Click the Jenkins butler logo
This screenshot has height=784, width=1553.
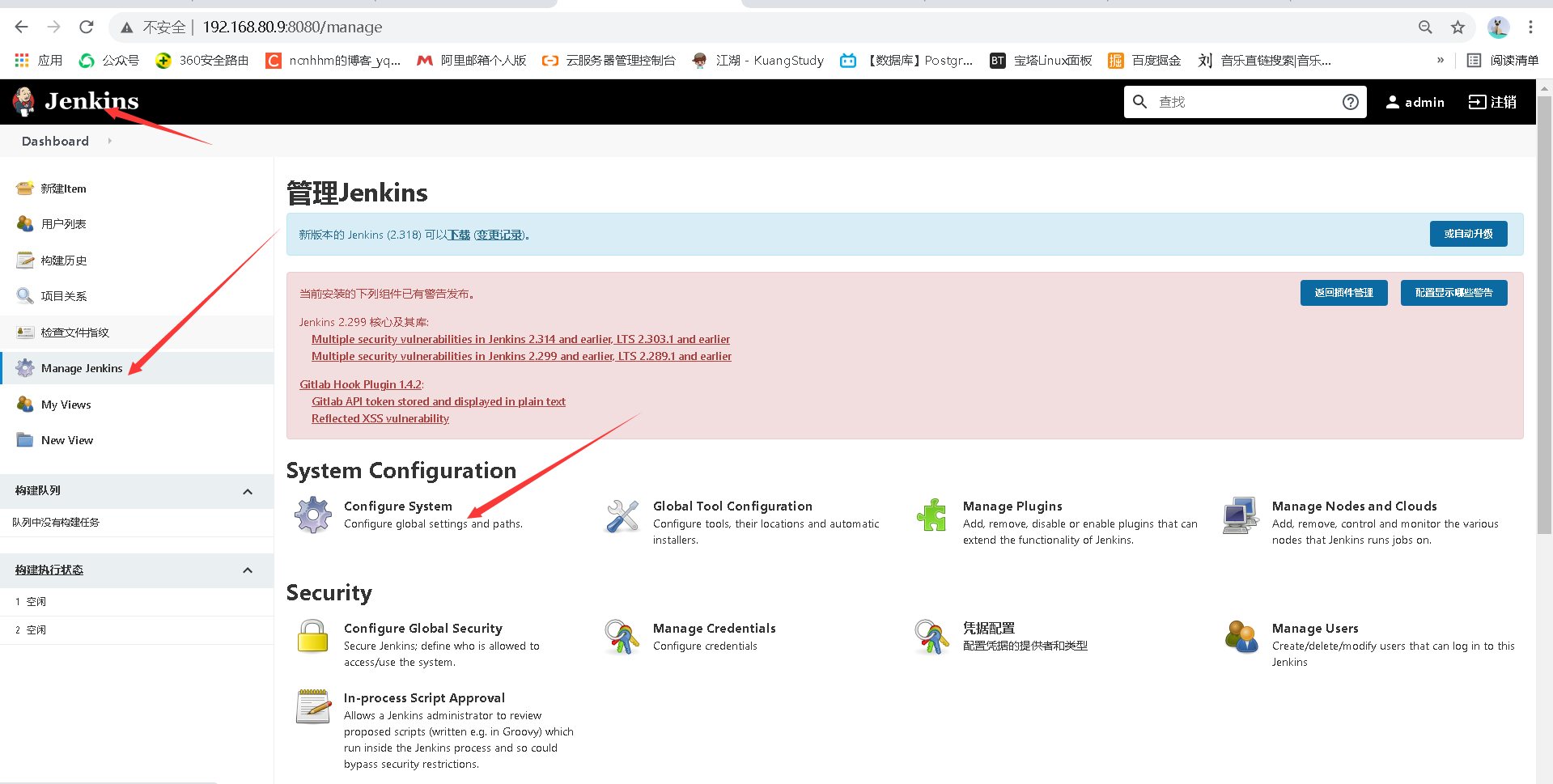tap(23, 101)
